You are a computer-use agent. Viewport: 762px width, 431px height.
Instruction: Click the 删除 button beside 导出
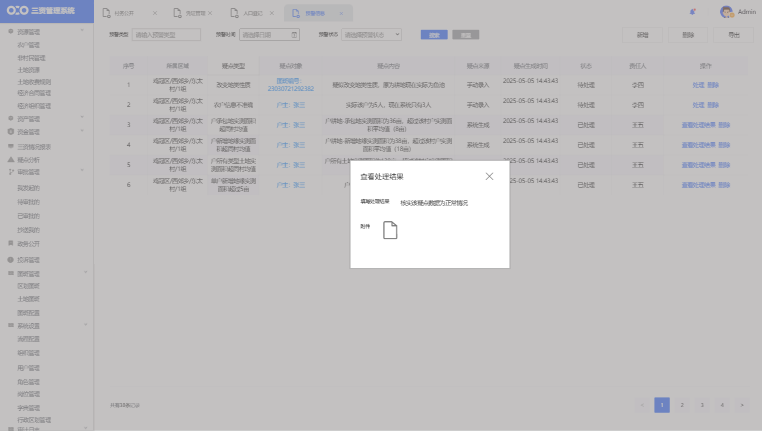[688, 35]
